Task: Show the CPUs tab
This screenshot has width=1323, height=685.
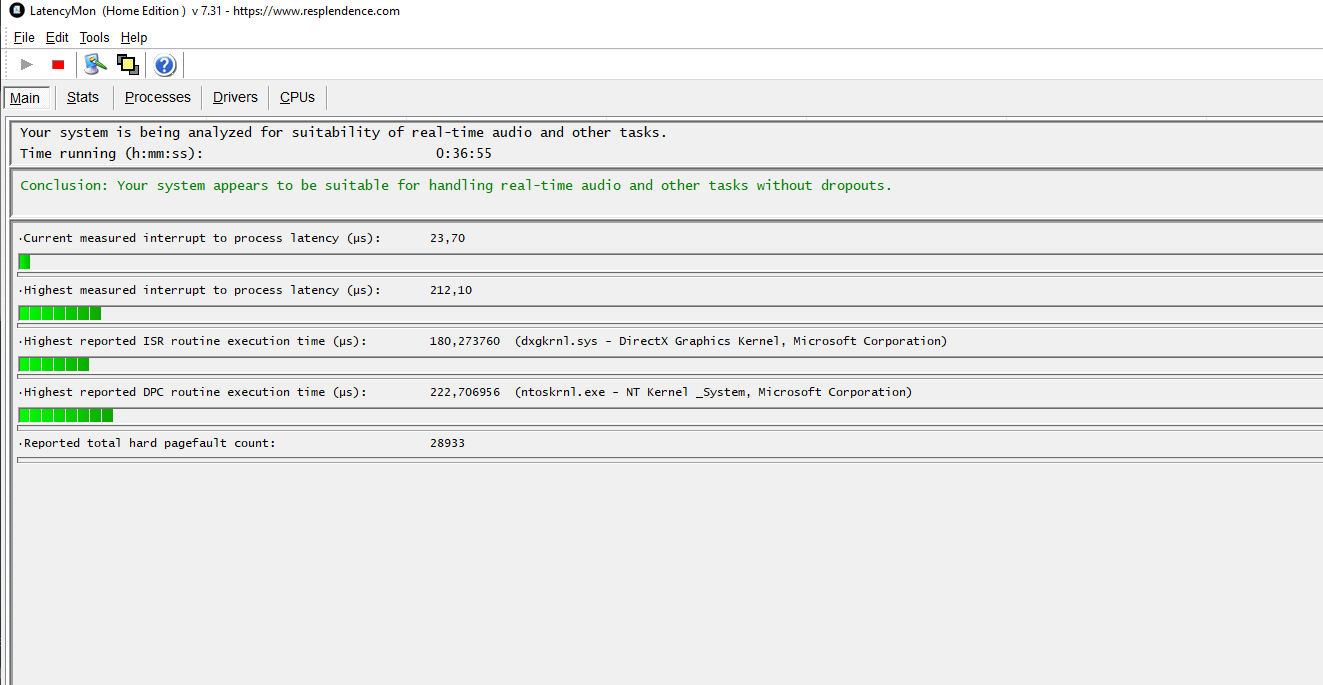Action: [x=297, y=97]
